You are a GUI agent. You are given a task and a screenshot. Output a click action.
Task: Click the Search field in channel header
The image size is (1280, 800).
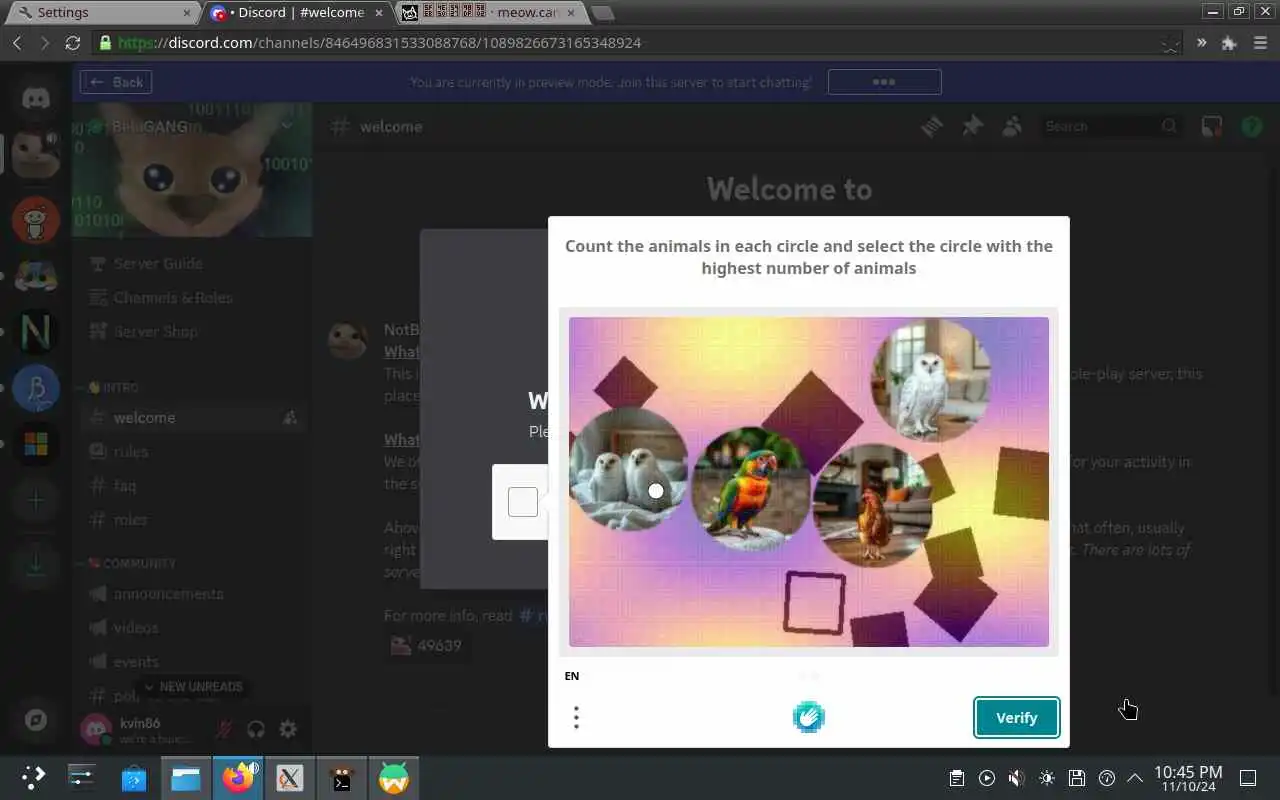(1112, 126)
